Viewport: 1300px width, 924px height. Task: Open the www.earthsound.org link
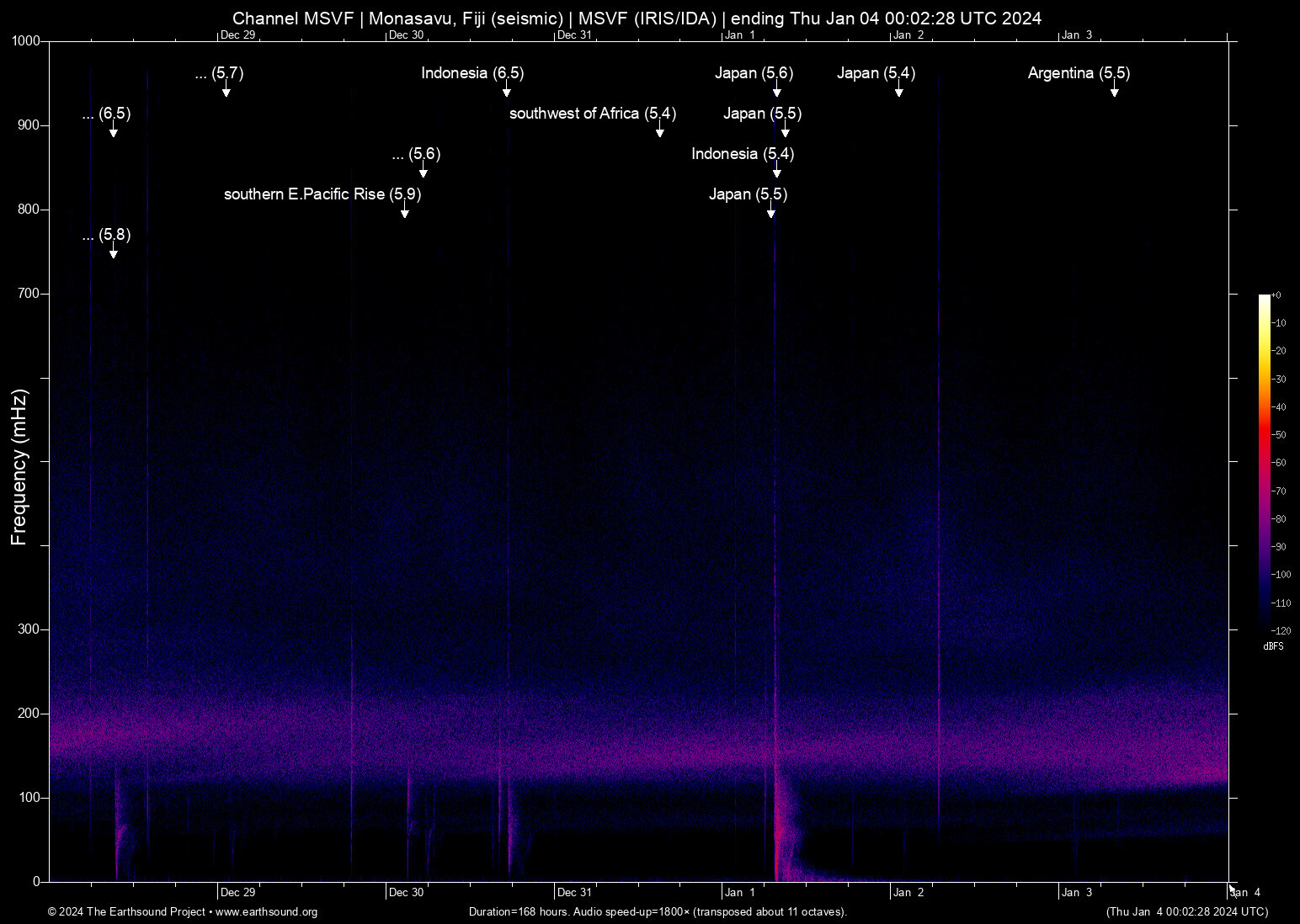(266, 912)
